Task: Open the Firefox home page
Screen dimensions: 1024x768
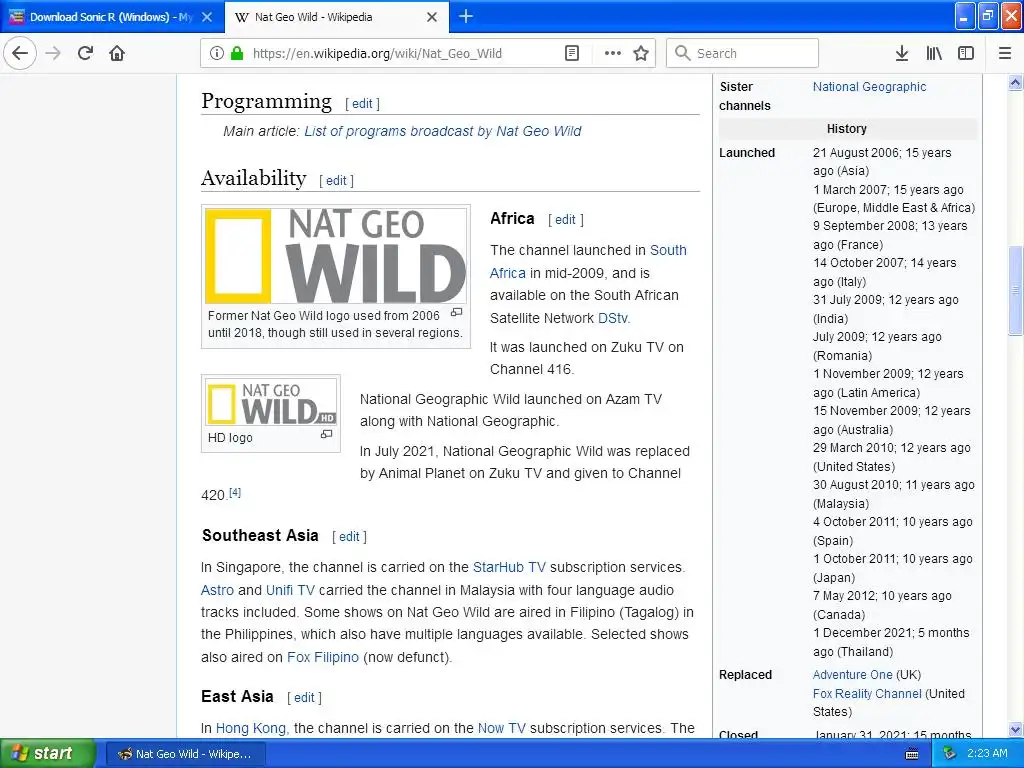Action: pyautogui.click(x=117, y=53)
